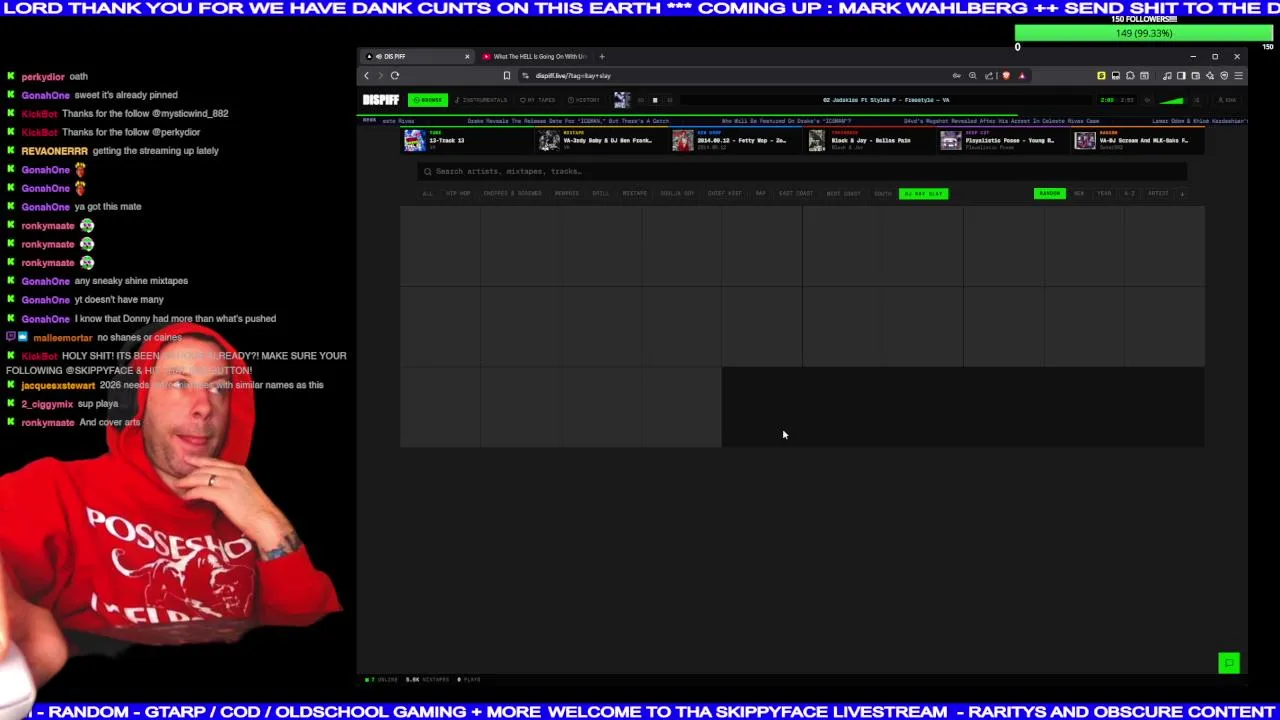Select the MEMPHIS tag filter
This screenshot has height=720, width=1280.
(x=567, y=193)
